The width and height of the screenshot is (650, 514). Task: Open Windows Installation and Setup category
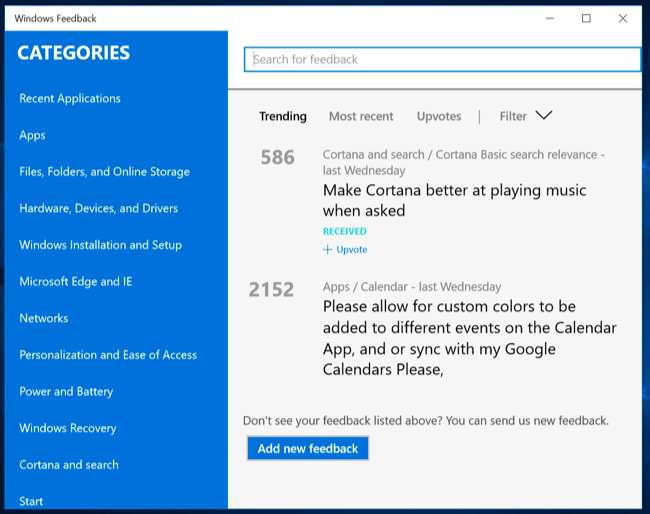(x=100, y=245)
